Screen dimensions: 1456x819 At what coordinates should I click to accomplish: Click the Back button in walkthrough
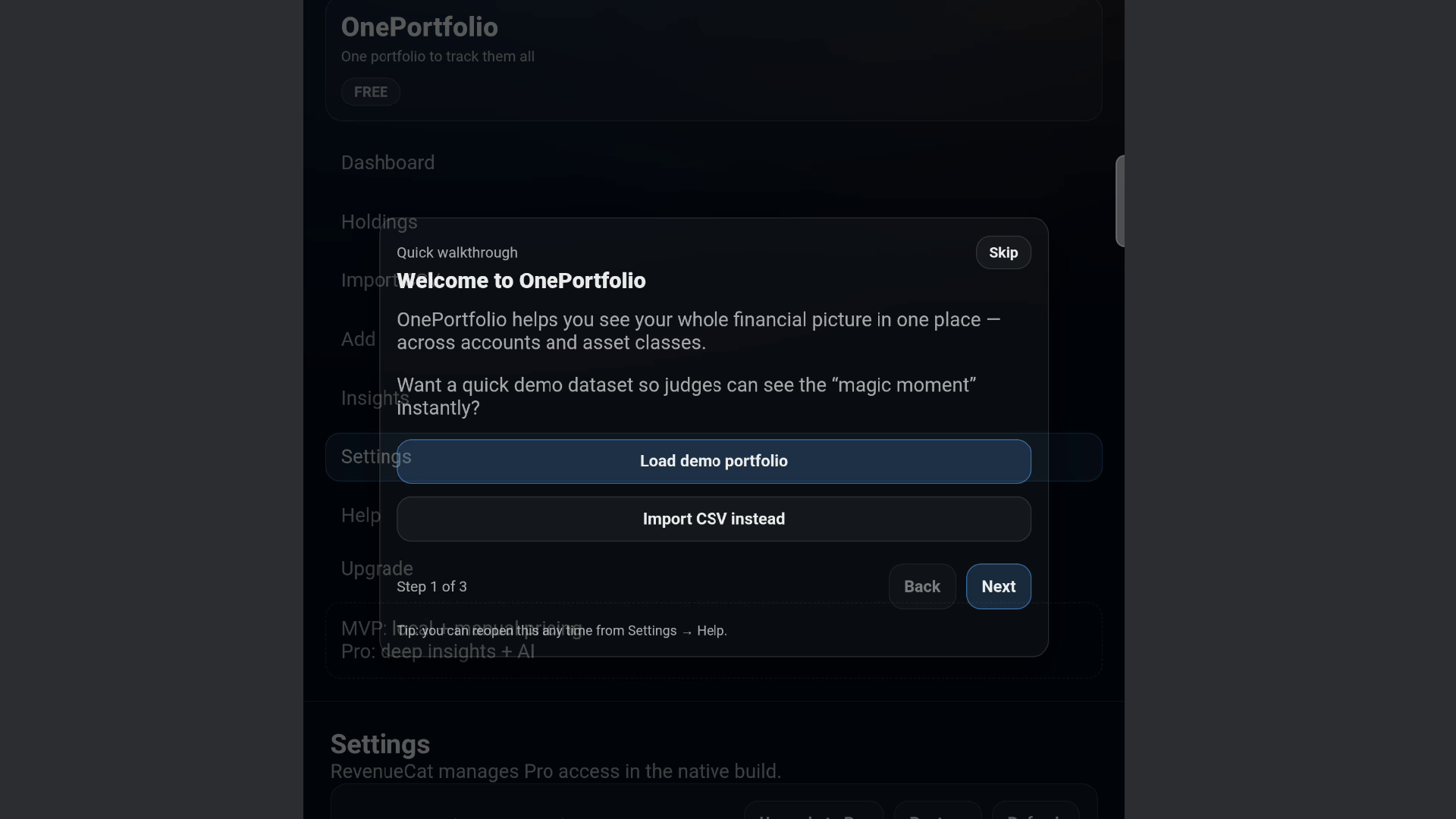tap(921, 586)
